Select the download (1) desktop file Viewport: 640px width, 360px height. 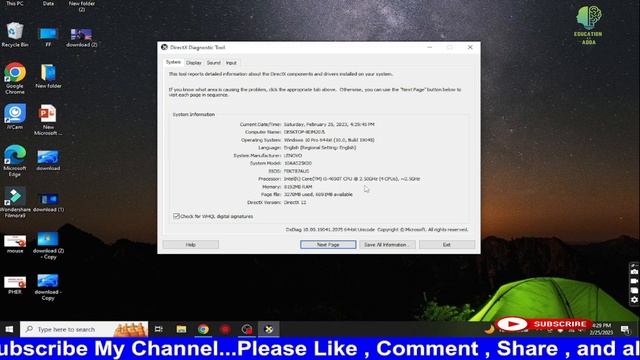[x=48, y=202]
